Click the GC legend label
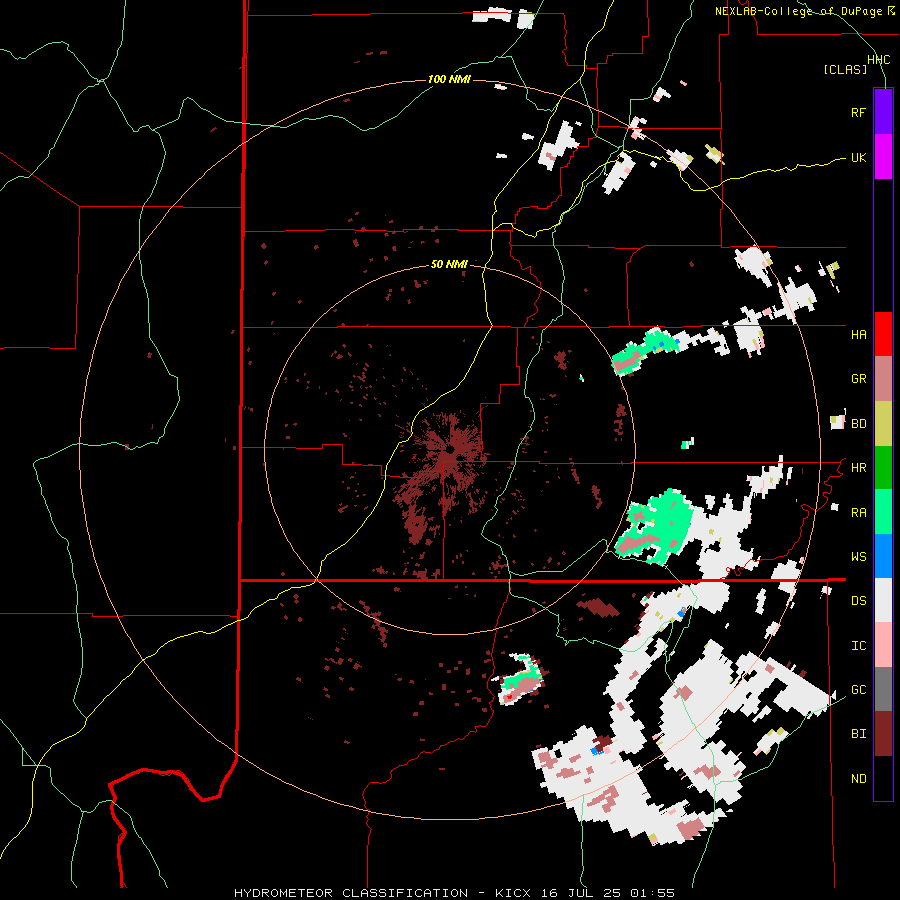The width and height of the screenshot is (900, 900). click(858, 690)
